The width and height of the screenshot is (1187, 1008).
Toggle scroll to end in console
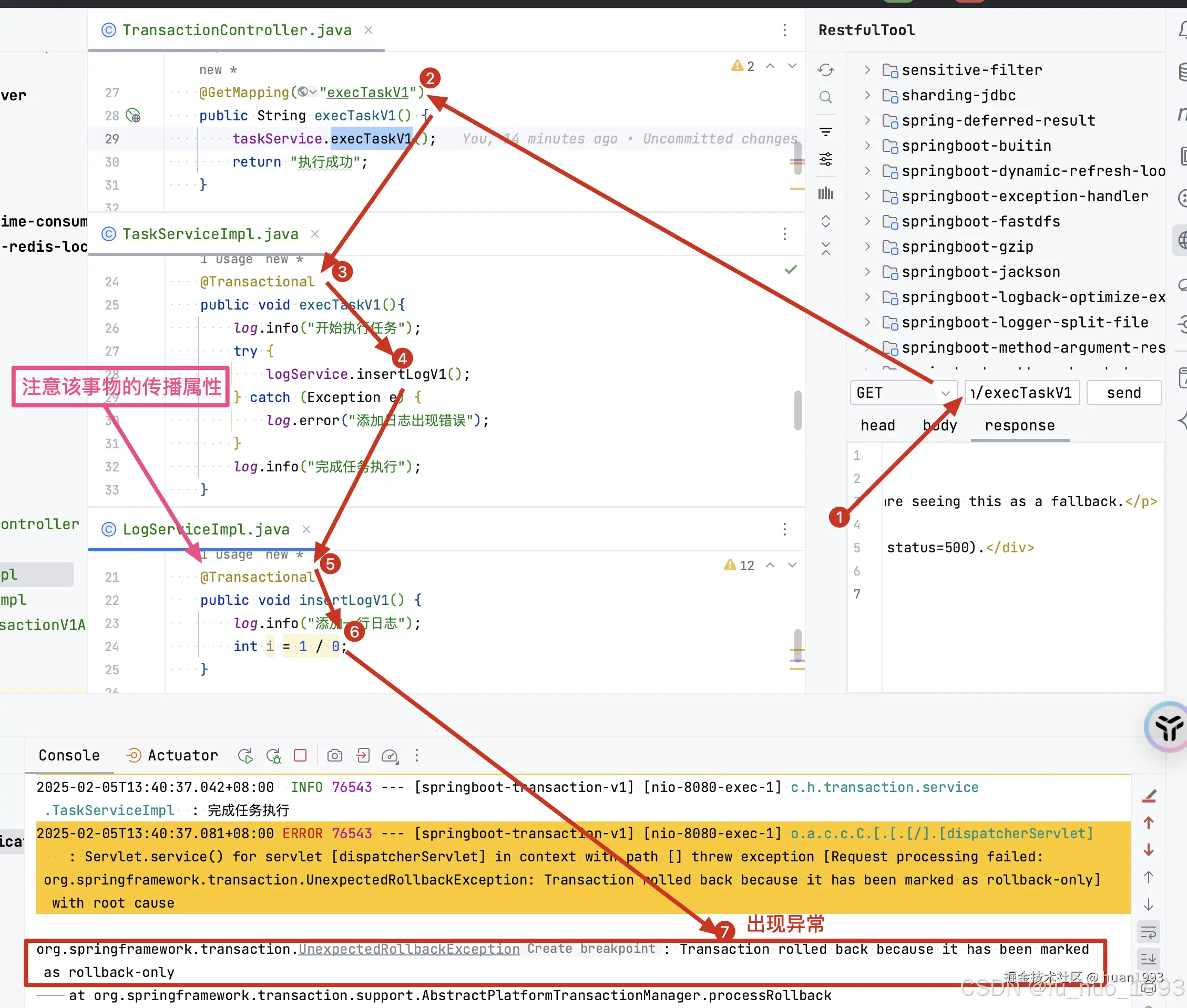click(1149, 959)
